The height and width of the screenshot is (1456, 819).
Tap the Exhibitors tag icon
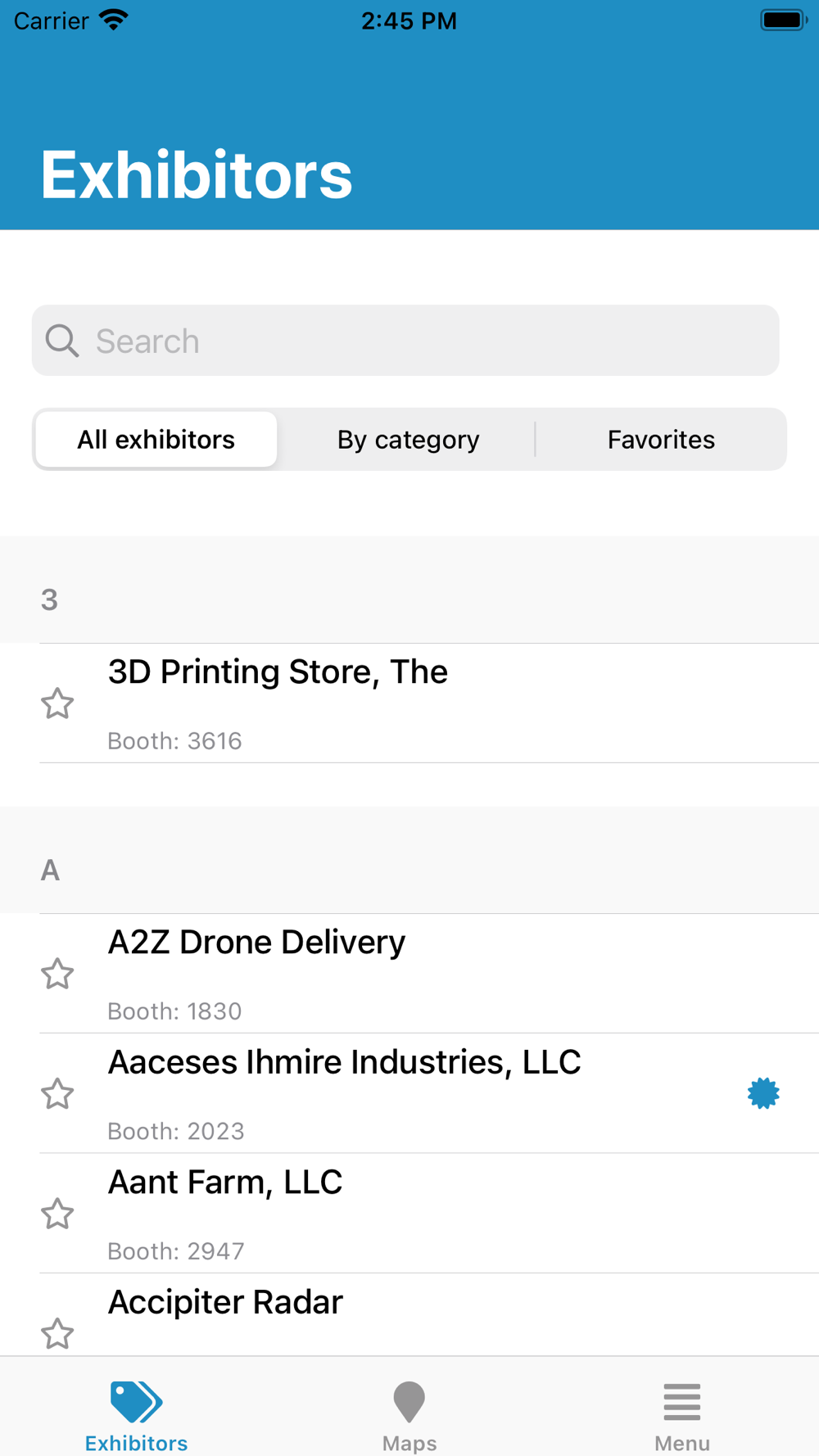[x=136, y=1402]
